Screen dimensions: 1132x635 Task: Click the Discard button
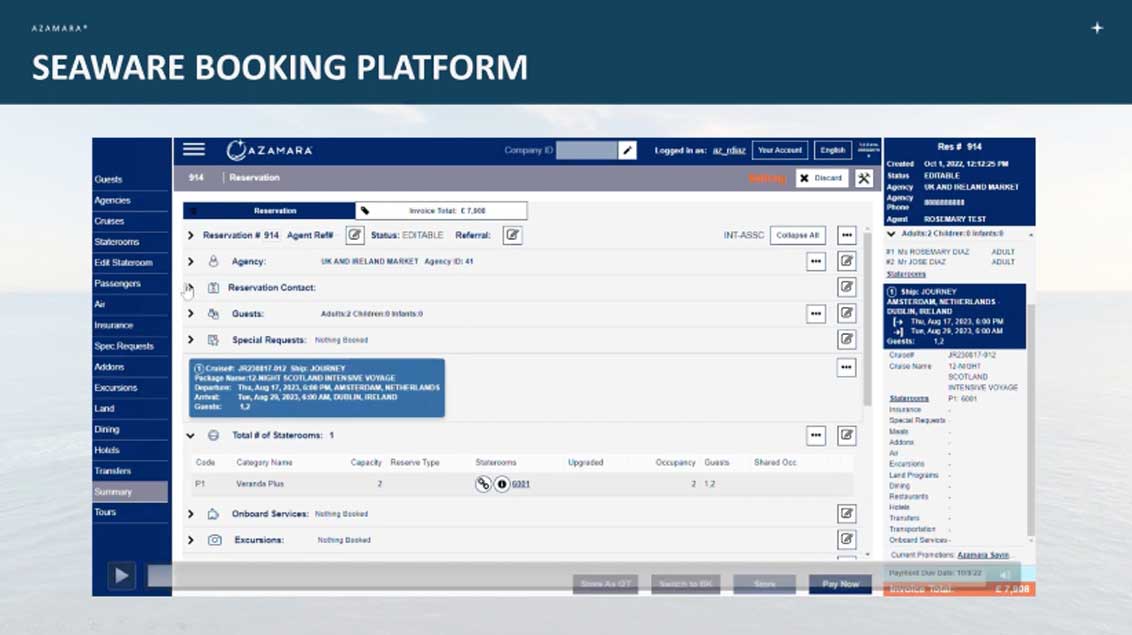(x=822, y=178)
